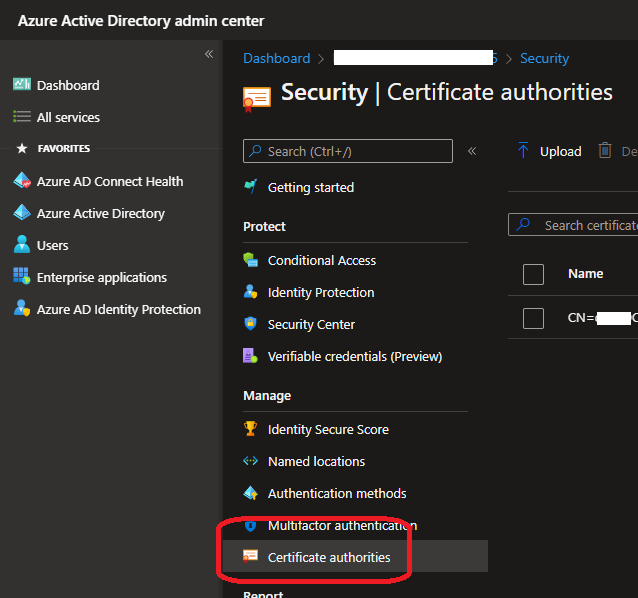Click the Search certificate input box

tap(585, 225)
